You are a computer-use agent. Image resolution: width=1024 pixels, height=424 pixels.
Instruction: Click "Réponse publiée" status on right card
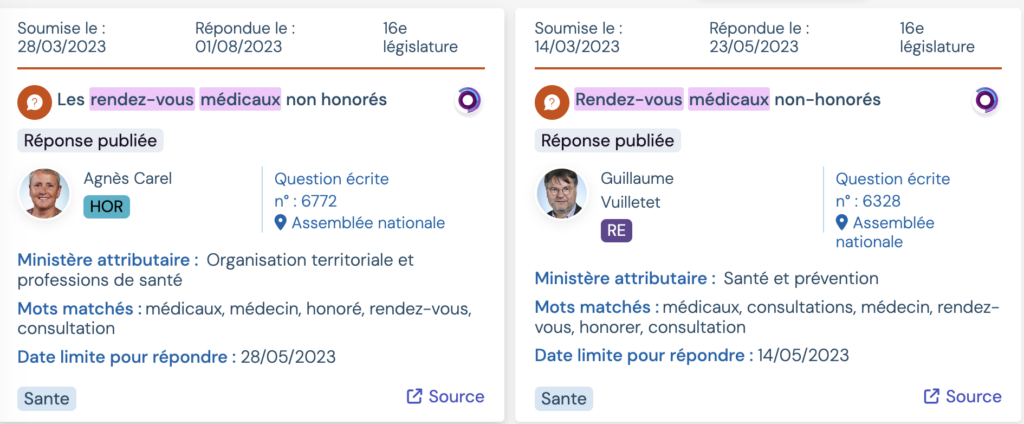coord(607,141)
